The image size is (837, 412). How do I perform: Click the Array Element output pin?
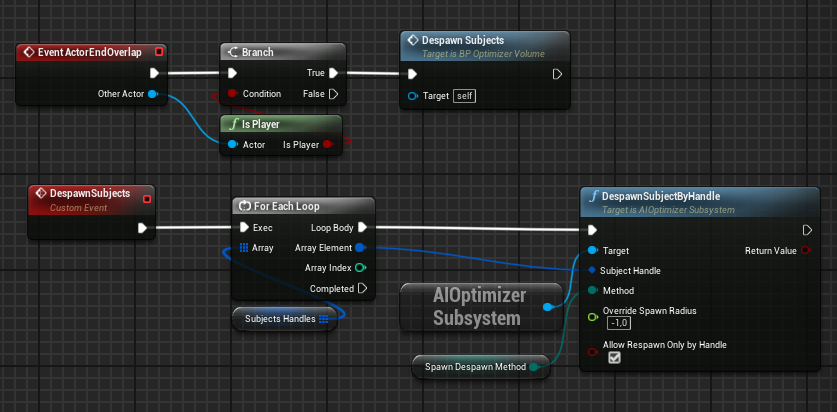click(x=360, y=247)
